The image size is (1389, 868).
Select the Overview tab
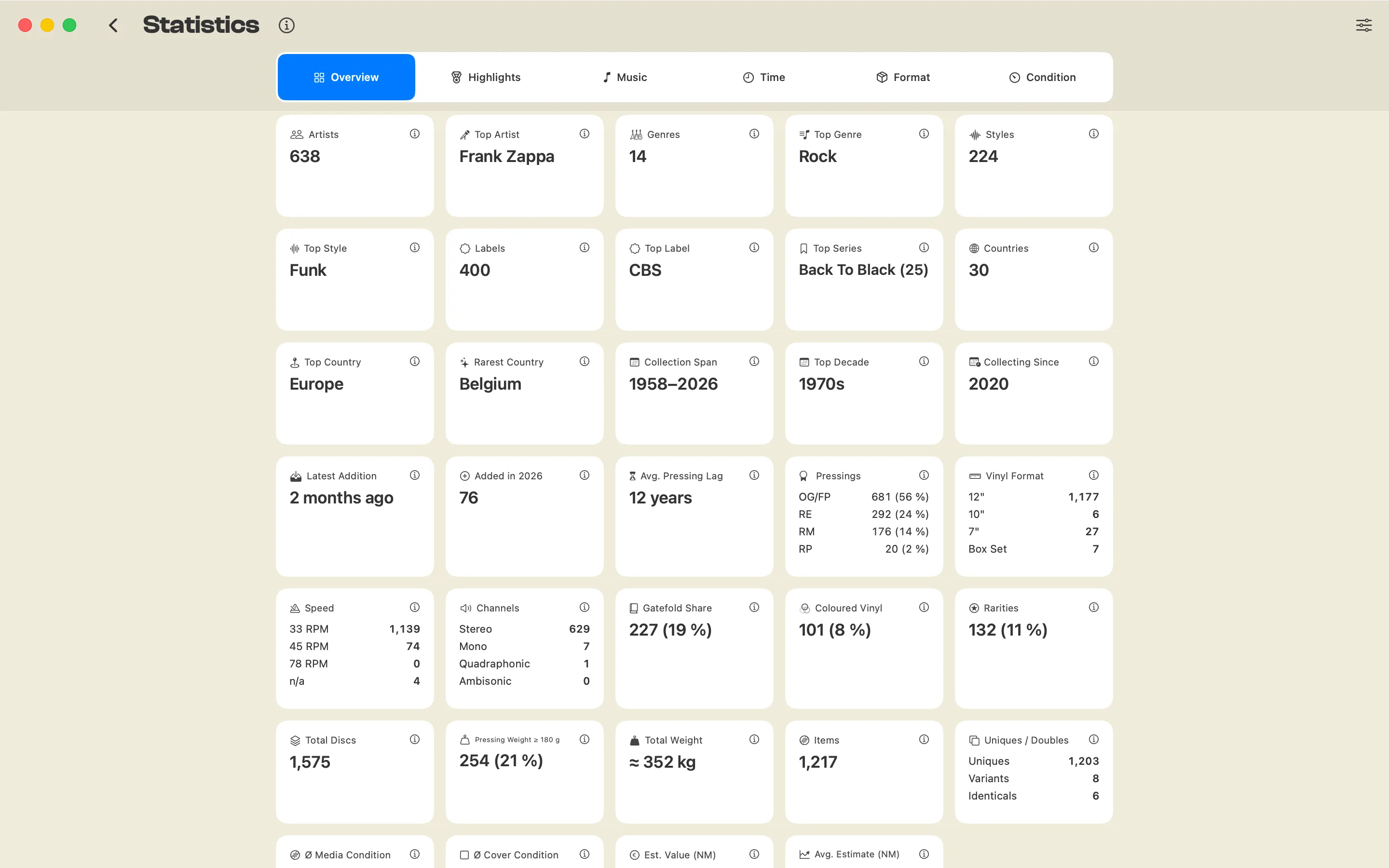[346, 78]
